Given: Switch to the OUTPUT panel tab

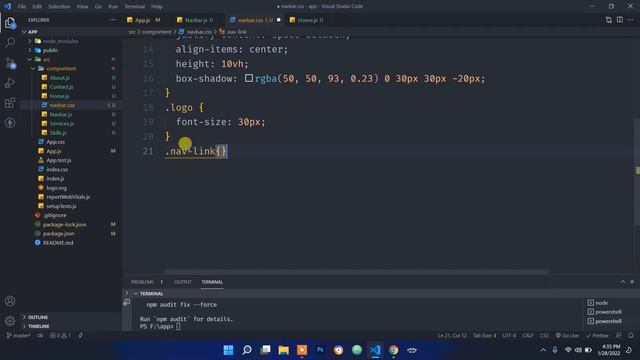Looking at the screenshot, I should (x=183, y=282).
